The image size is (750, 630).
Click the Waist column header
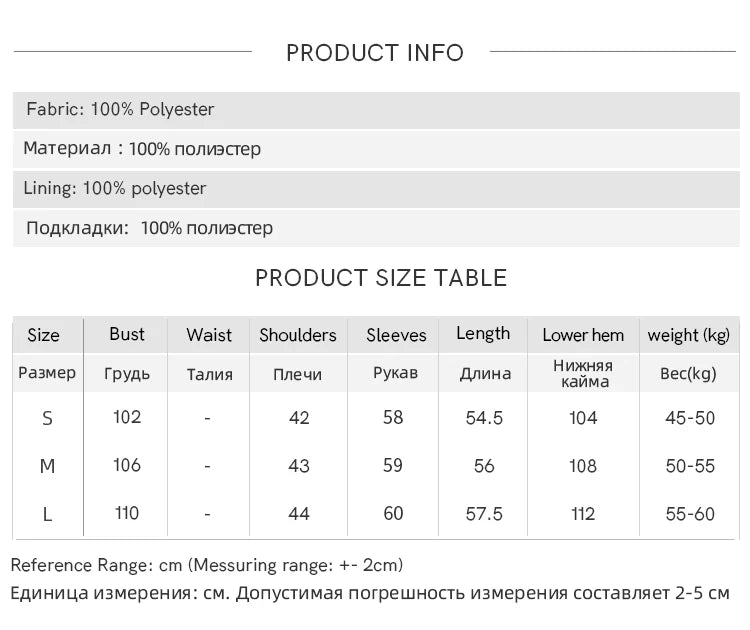[209, 335]
